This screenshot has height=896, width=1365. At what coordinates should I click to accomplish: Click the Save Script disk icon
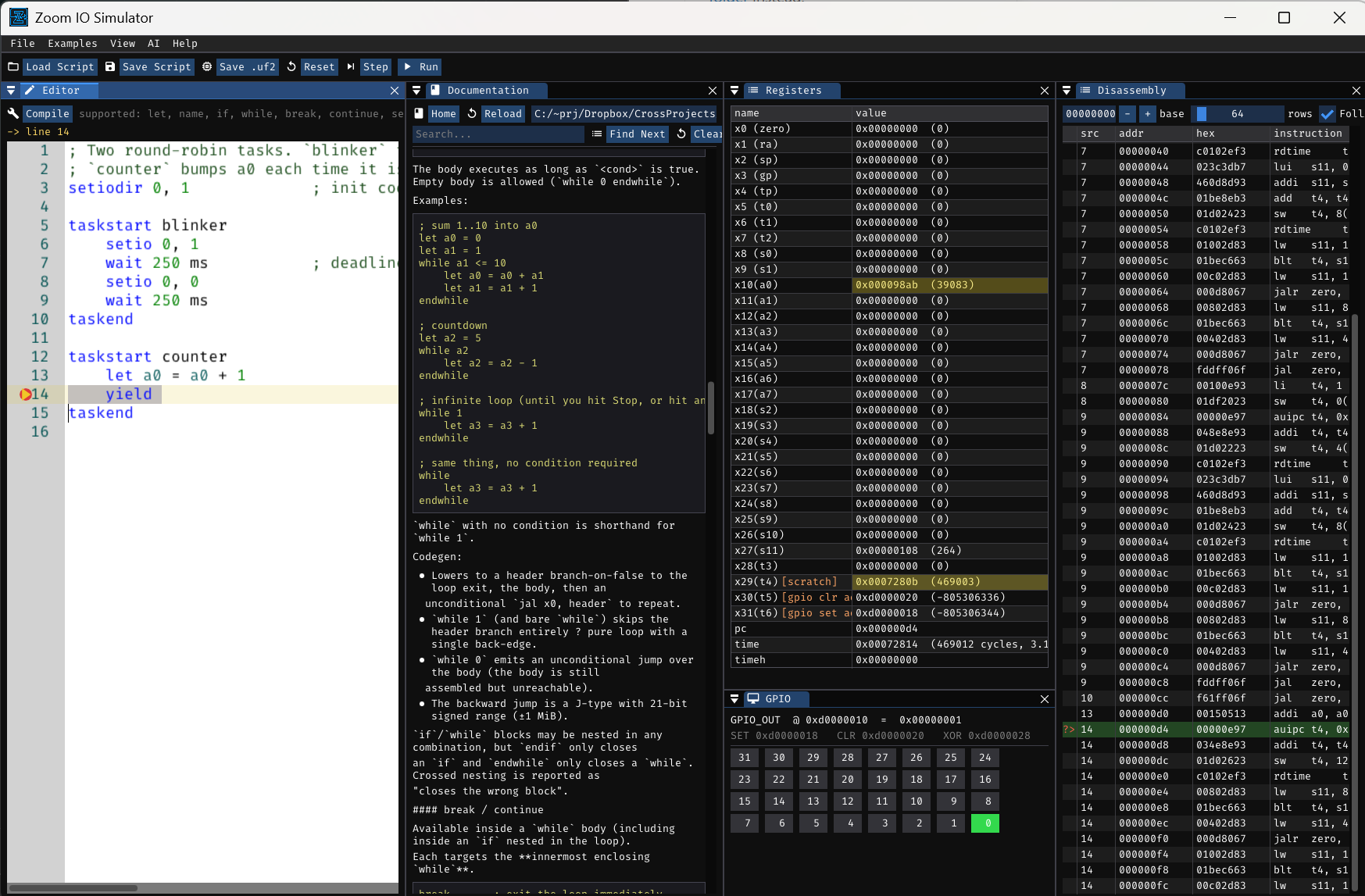point(110,67)
